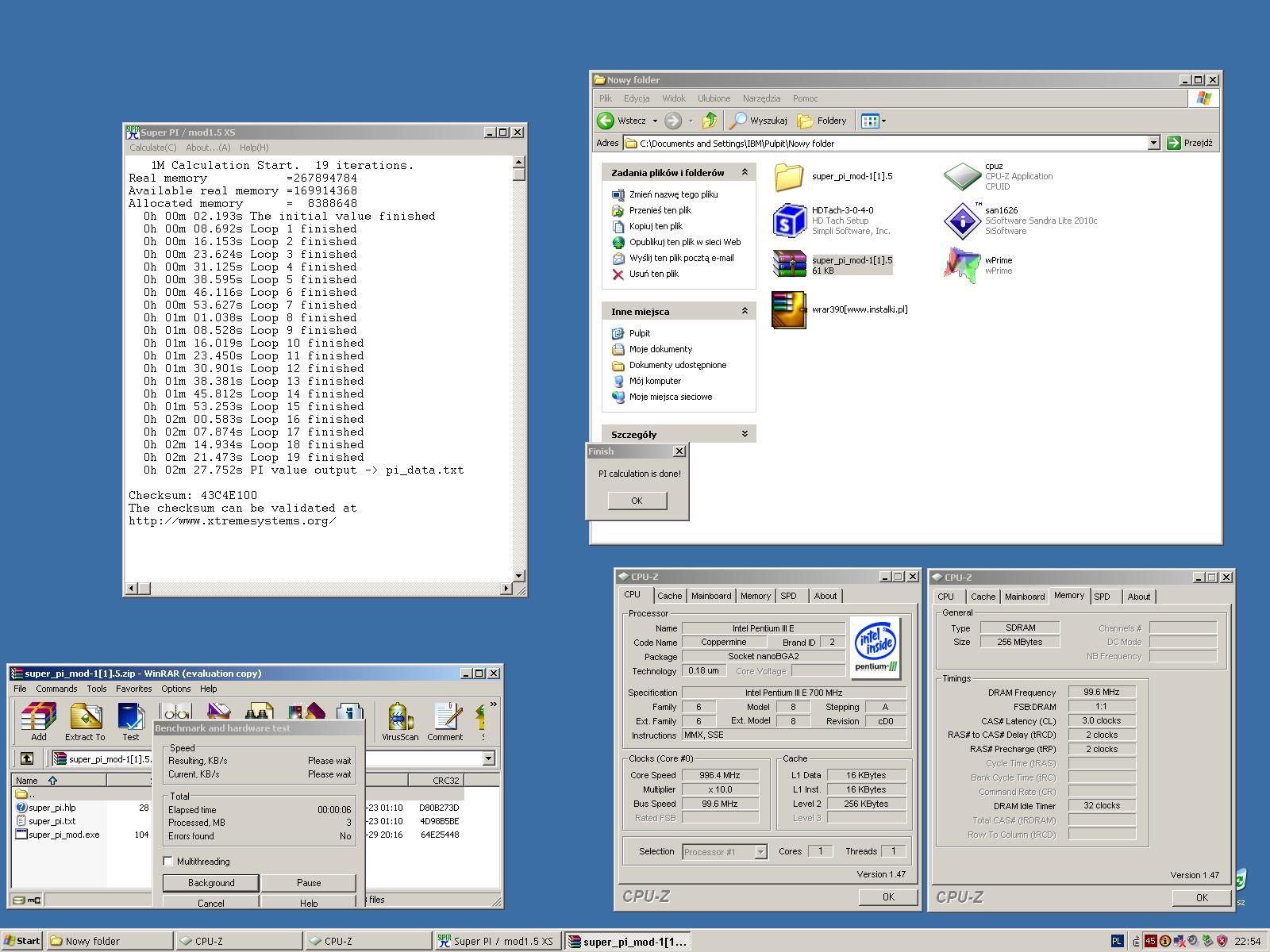Switch to the Cache tab in left CPU-Z
The height and width of the screenshot is (952, 1270).
(669, 596)
